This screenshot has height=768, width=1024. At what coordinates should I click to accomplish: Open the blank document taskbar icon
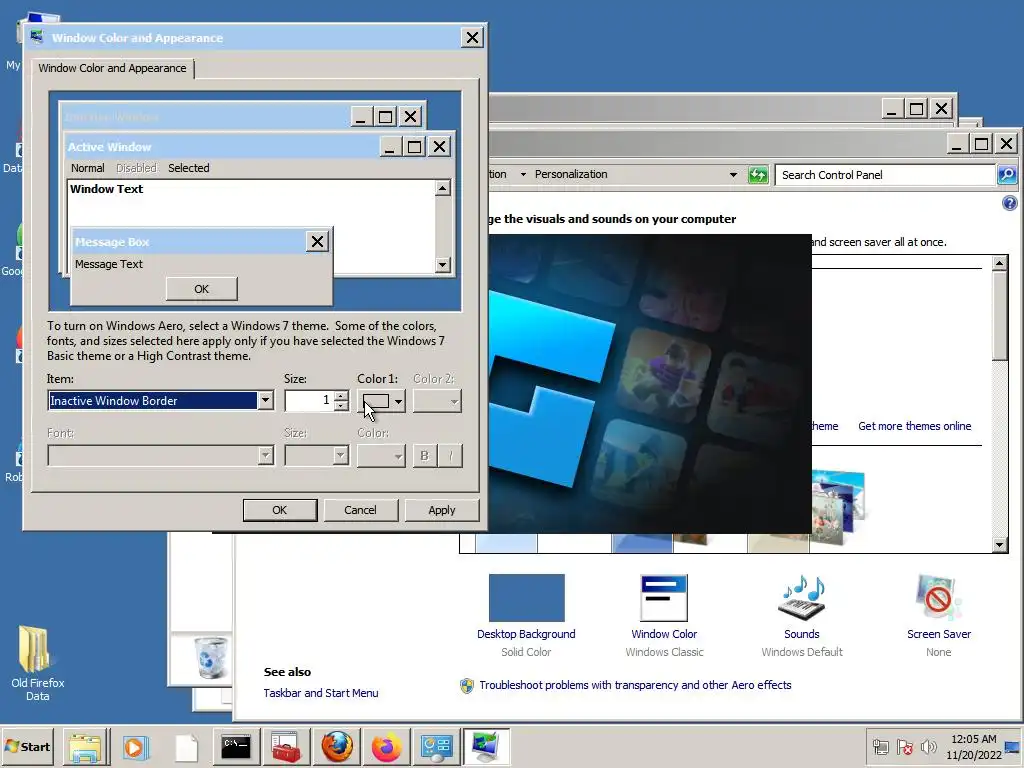coord(186,747)
